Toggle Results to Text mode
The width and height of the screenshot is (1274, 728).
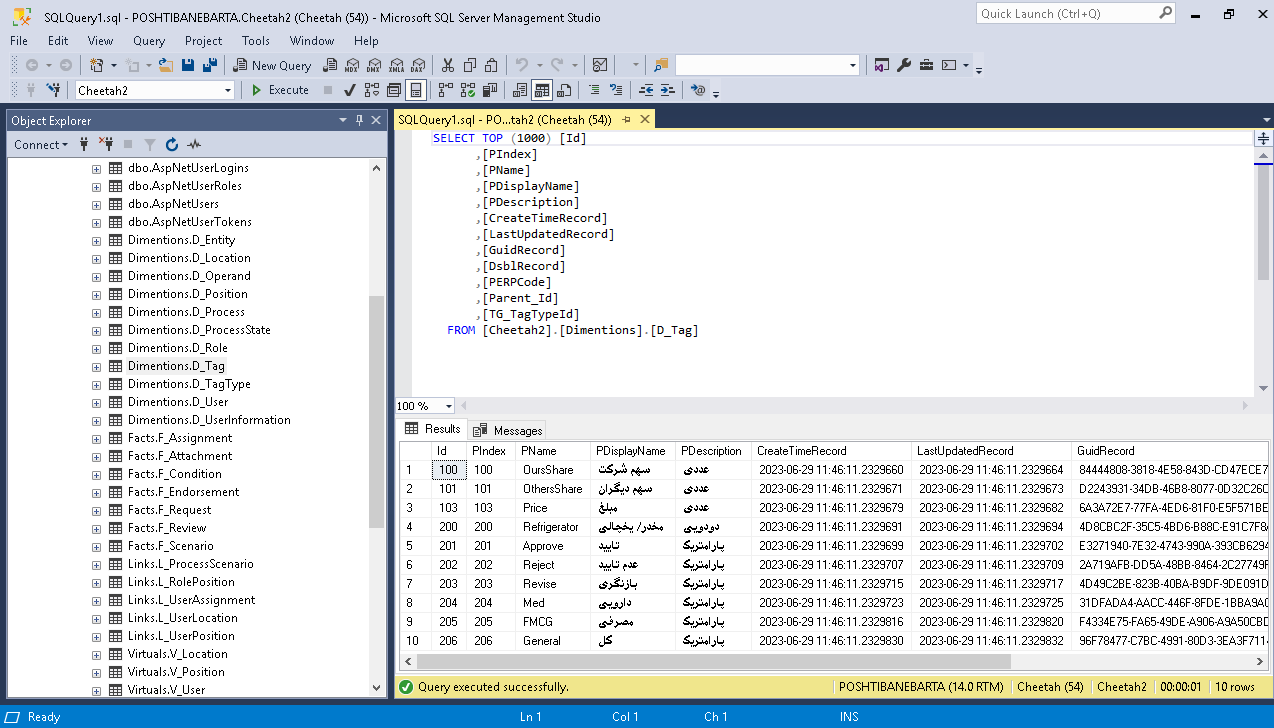519,90
